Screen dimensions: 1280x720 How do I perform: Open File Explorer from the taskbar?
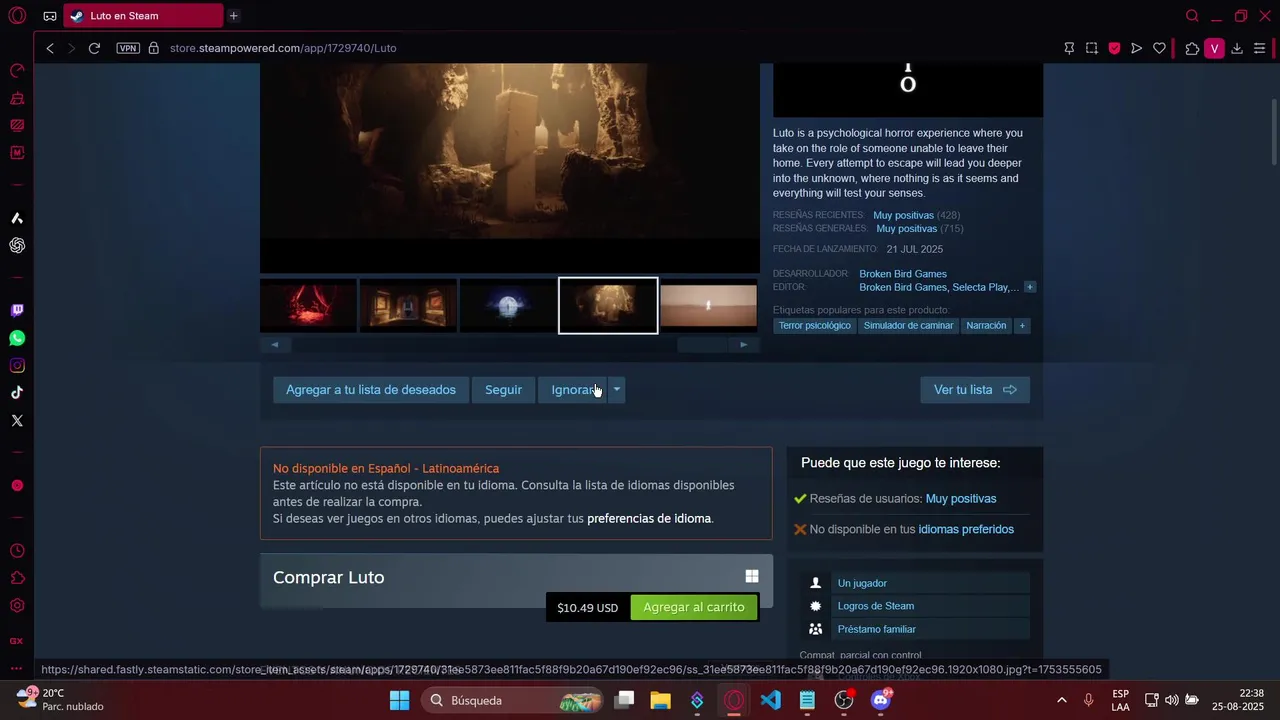660,700
